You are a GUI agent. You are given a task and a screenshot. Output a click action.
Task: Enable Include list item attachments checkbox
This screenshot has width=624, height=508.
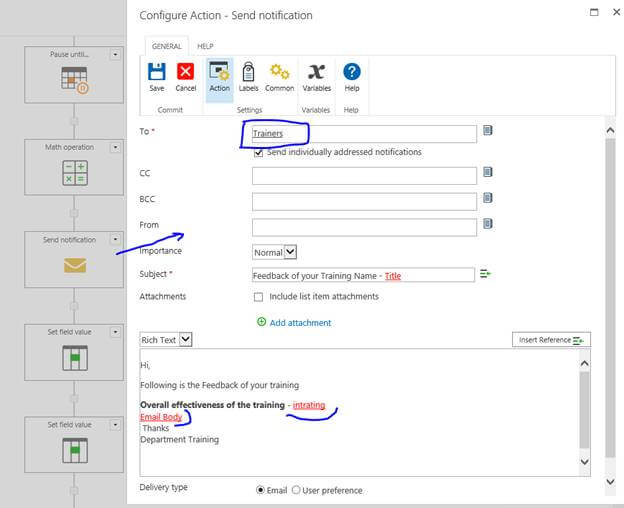point(258,297)
